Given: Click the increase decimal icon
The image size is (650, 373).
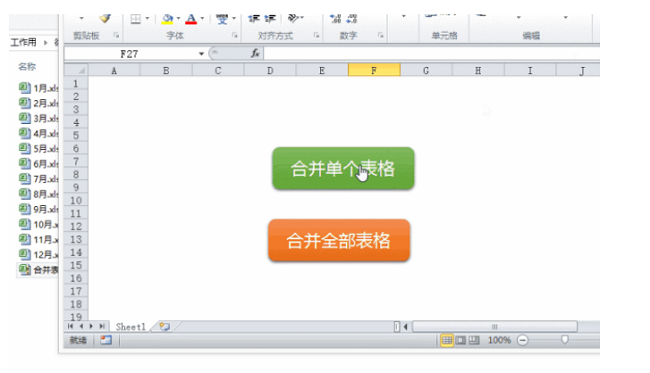Looking at the screenshot, I should 335,19.
